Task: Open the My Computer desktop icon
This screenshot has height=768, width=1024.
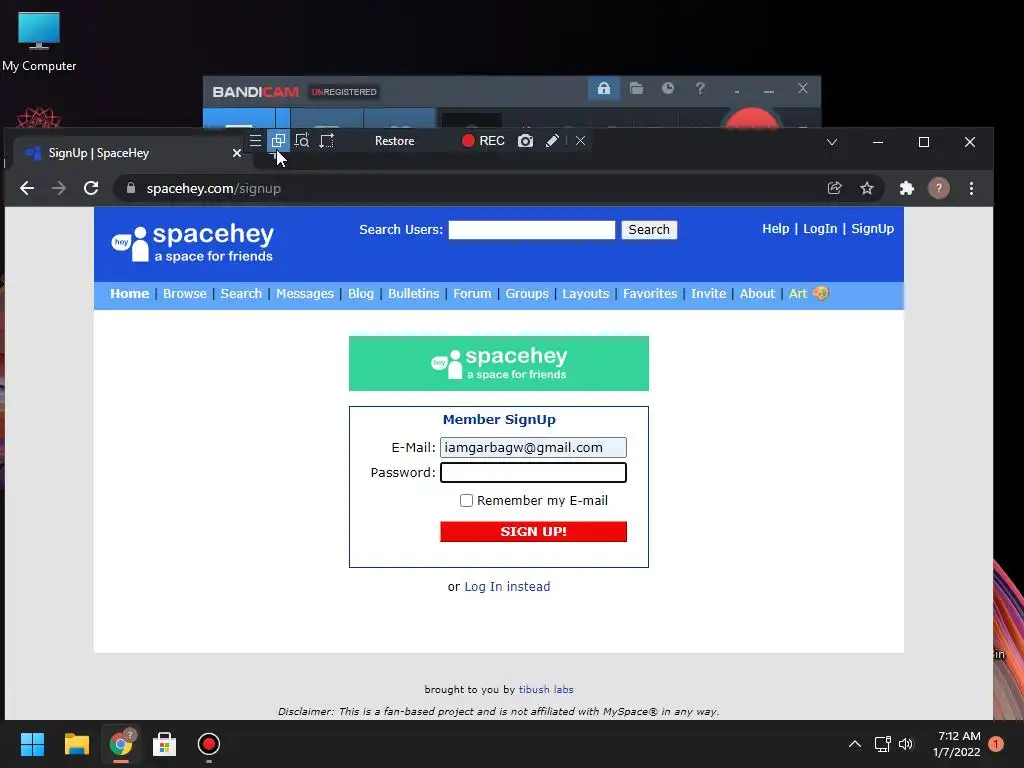Action: [x=39, y=42]
